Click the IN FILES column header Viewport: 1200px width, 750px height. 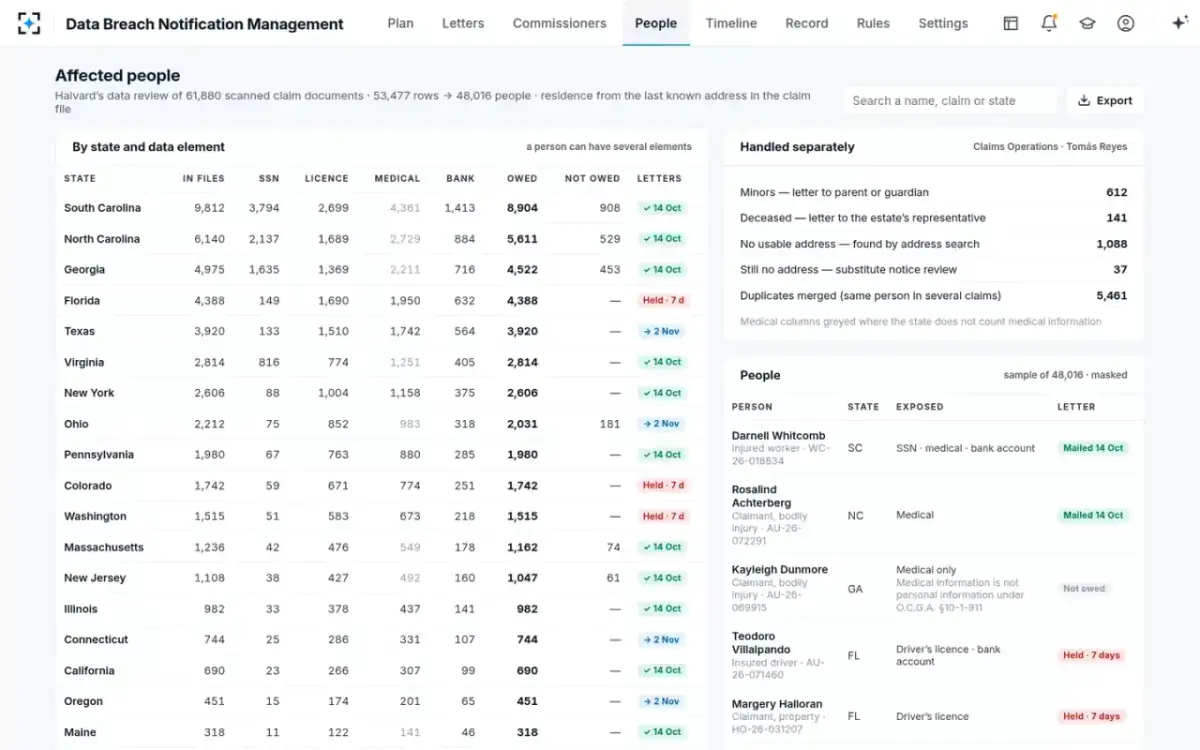coord(203,179)
